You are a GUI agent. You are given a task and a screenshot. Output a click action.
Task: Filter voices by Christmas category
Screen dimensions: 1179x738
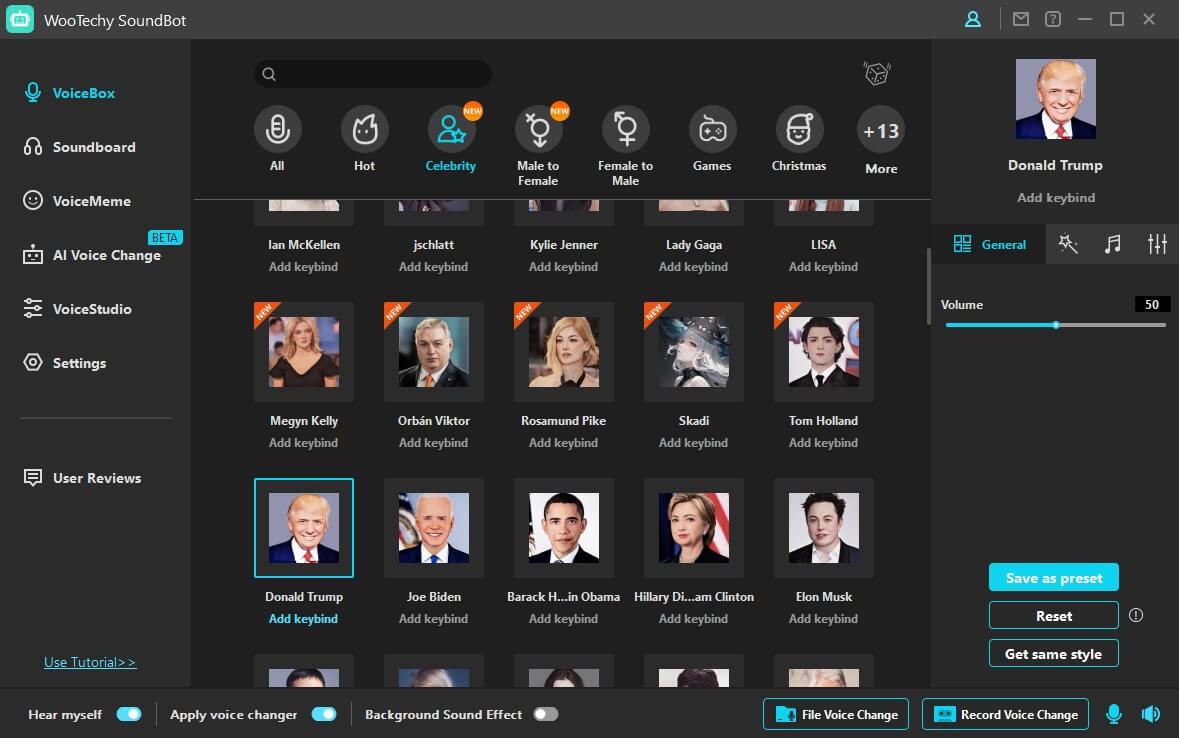pyautogui.click(x=799, y=139)
